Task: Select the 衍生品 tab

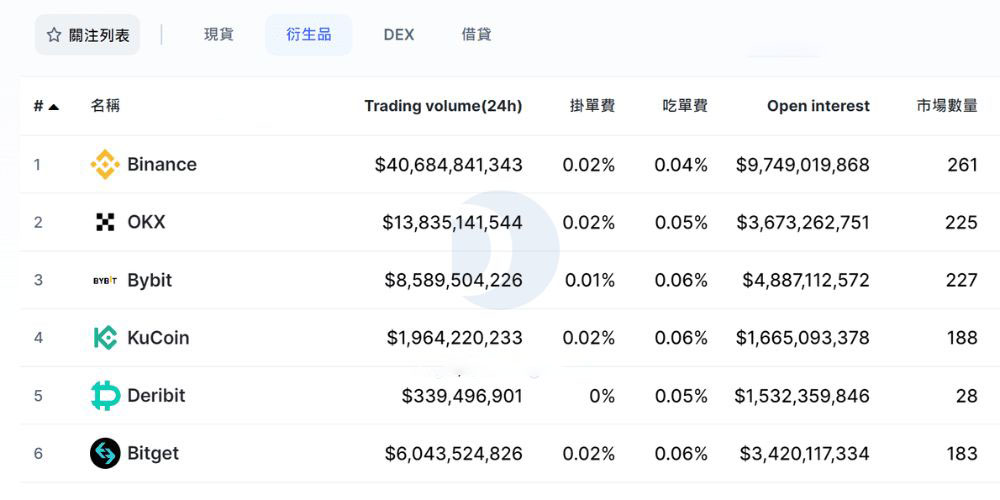Action: coord(309,34)
